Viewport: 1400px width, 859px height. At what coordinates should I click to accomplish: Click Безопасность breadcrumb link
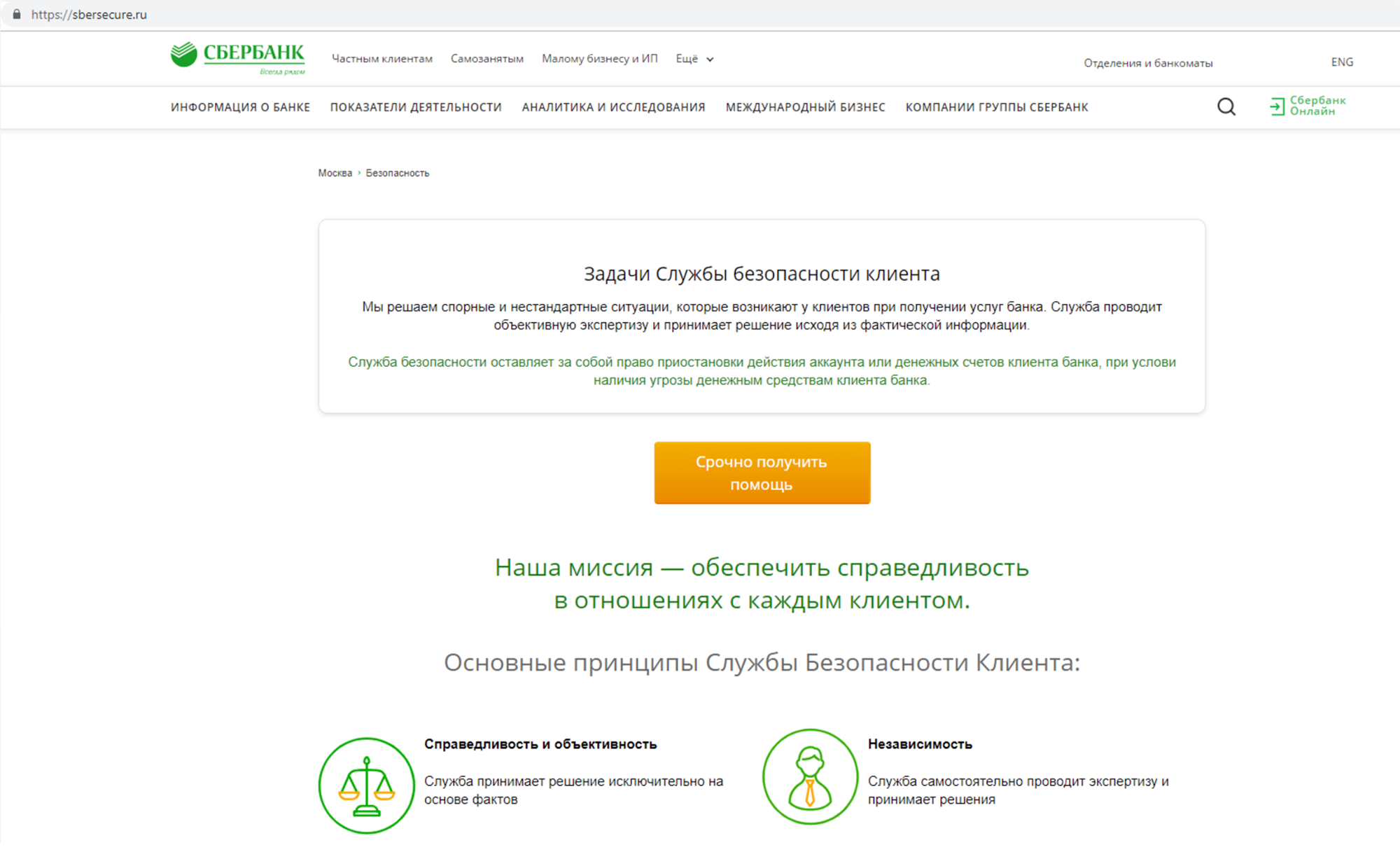[x=398, y=173]
